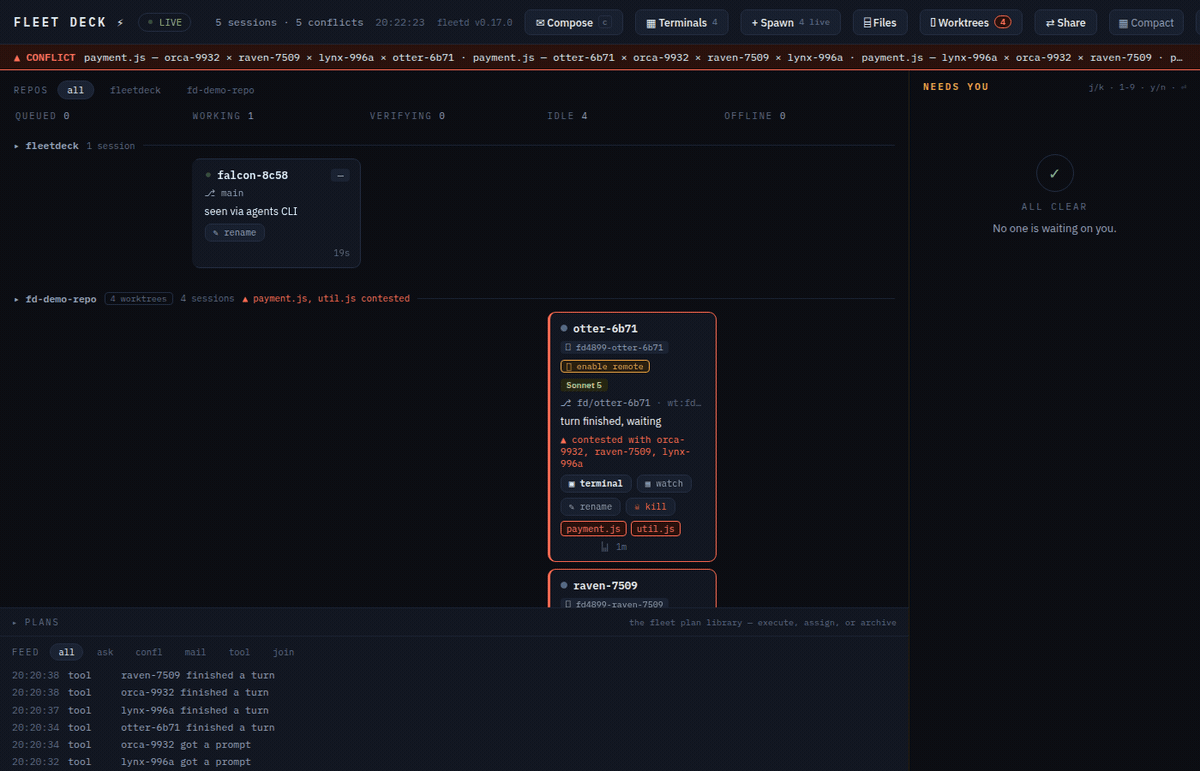This screenshot has height=771, width=1200.
Task: Click 'payment.js, util.js contested' warning
Action: (x=326, y=298)
